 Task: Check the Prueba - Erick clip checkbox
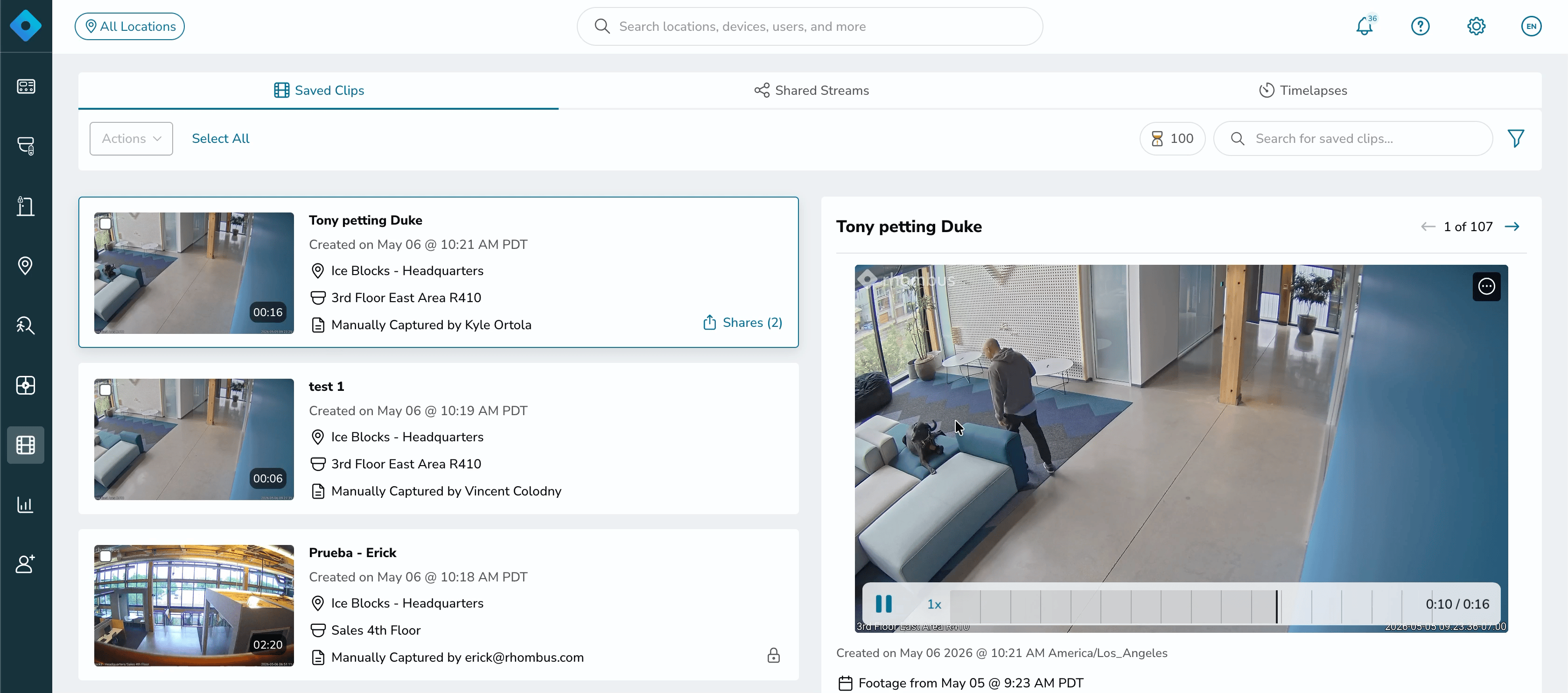[105, 556]
